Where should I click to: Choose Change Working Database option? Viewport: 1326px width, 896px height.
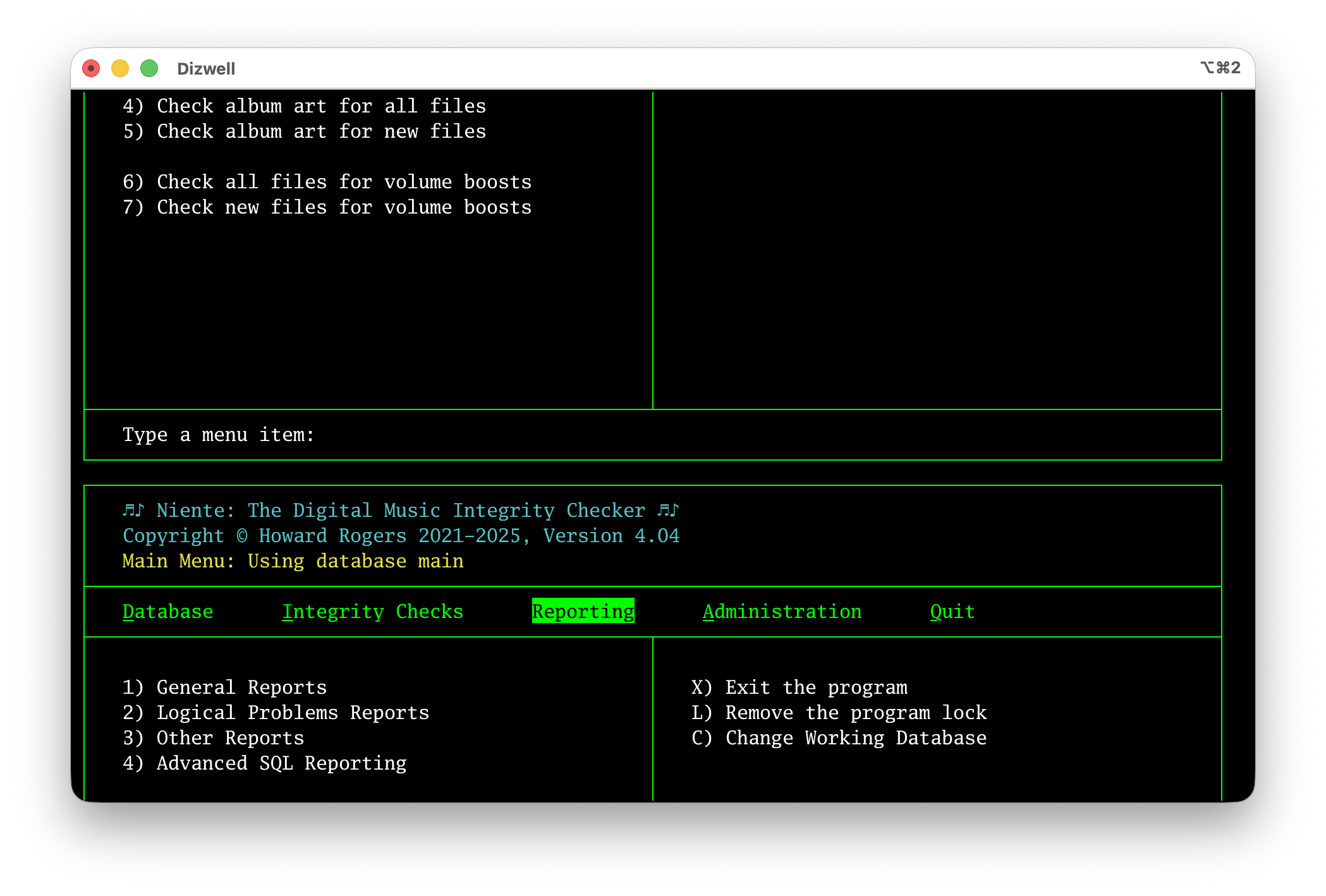[839, 738]
